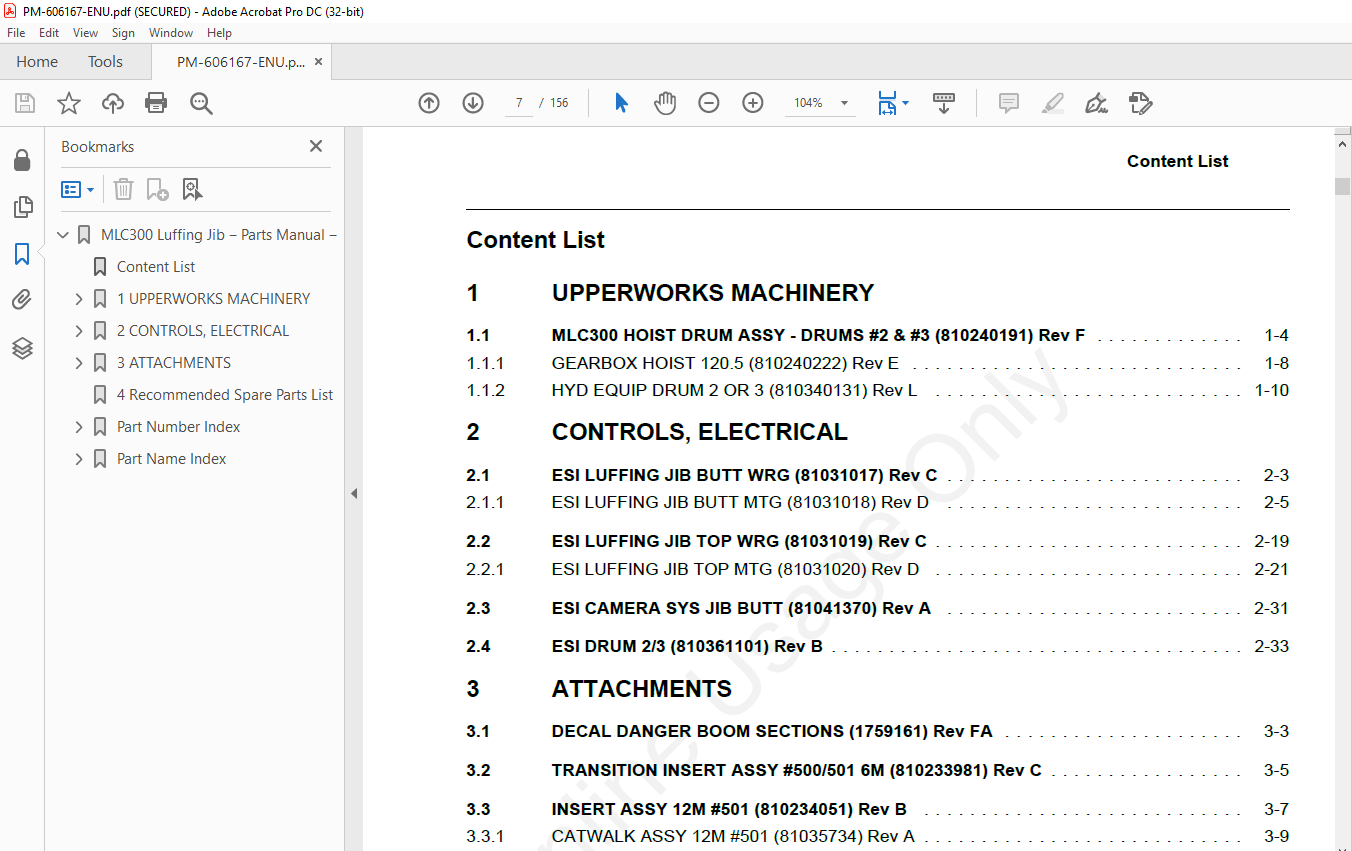Select the PM-606167-ENU.pdf document tab
This screenshot has height=851, width=1352.
click(x=241, y=62)
